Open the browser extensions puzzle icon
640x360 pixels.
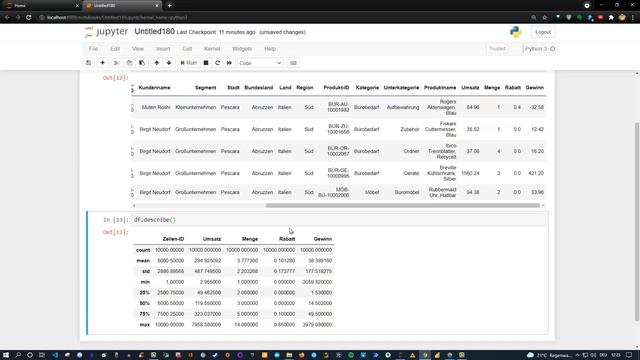pos(611,18)
